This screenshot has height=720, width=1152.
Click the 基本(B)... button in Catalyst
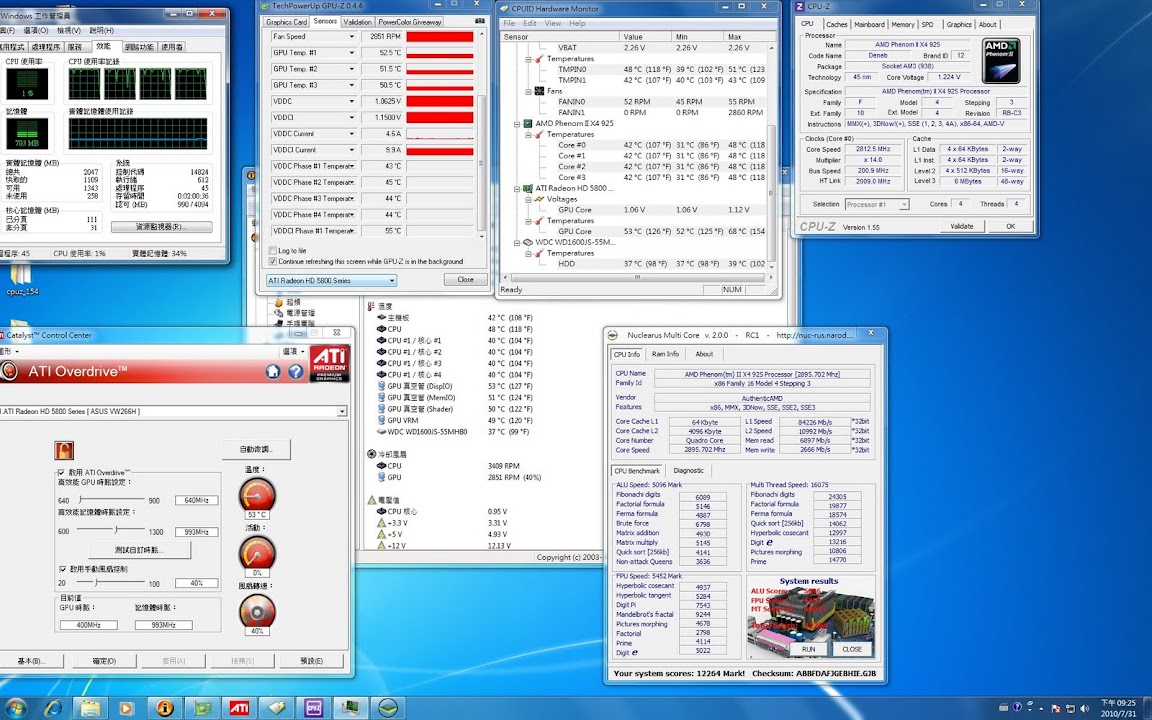[x=31, y=661]
